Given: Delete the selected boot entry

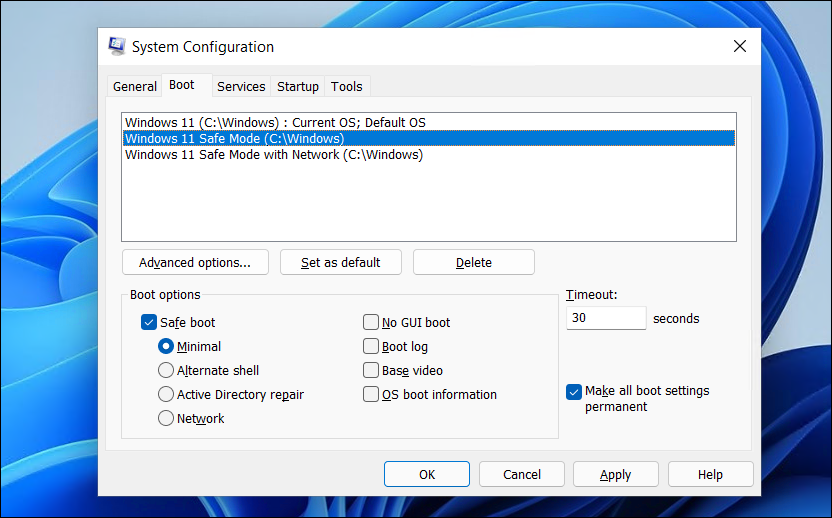Looking at the screenshot, I should click(473, 263).
